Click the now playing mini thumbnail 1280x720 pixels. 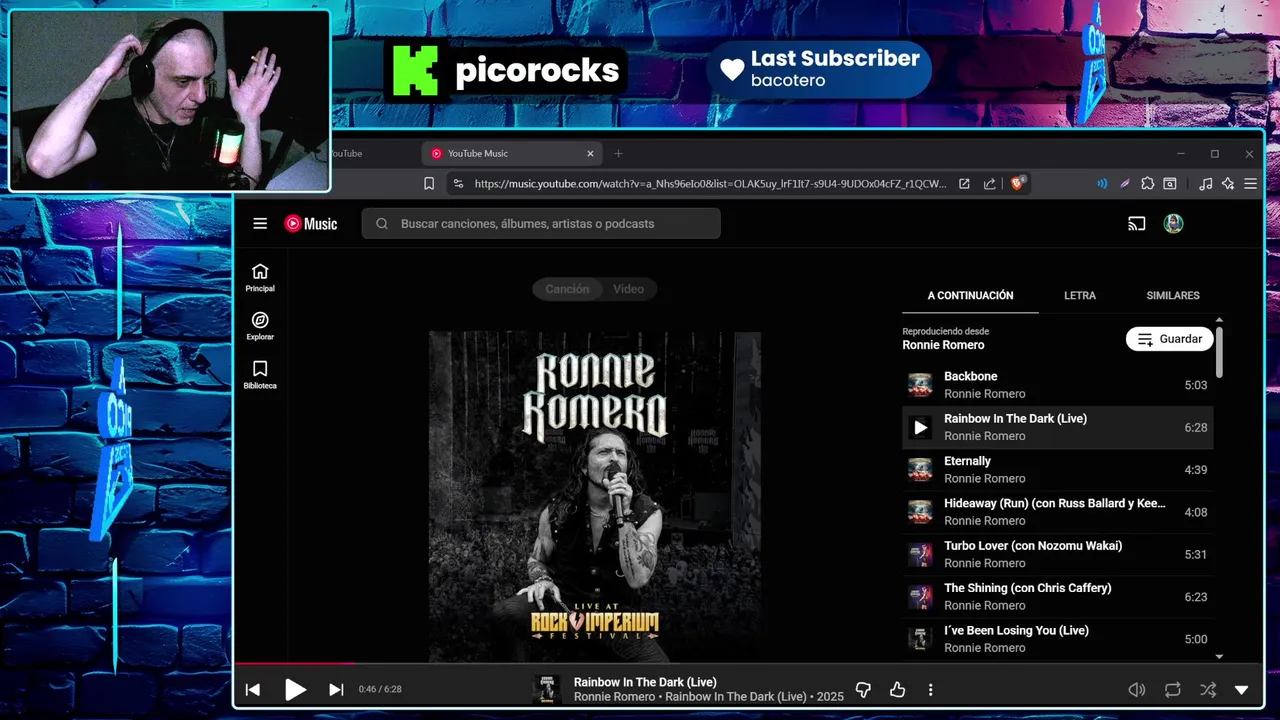pyautogui.click(x=547, y=689)
